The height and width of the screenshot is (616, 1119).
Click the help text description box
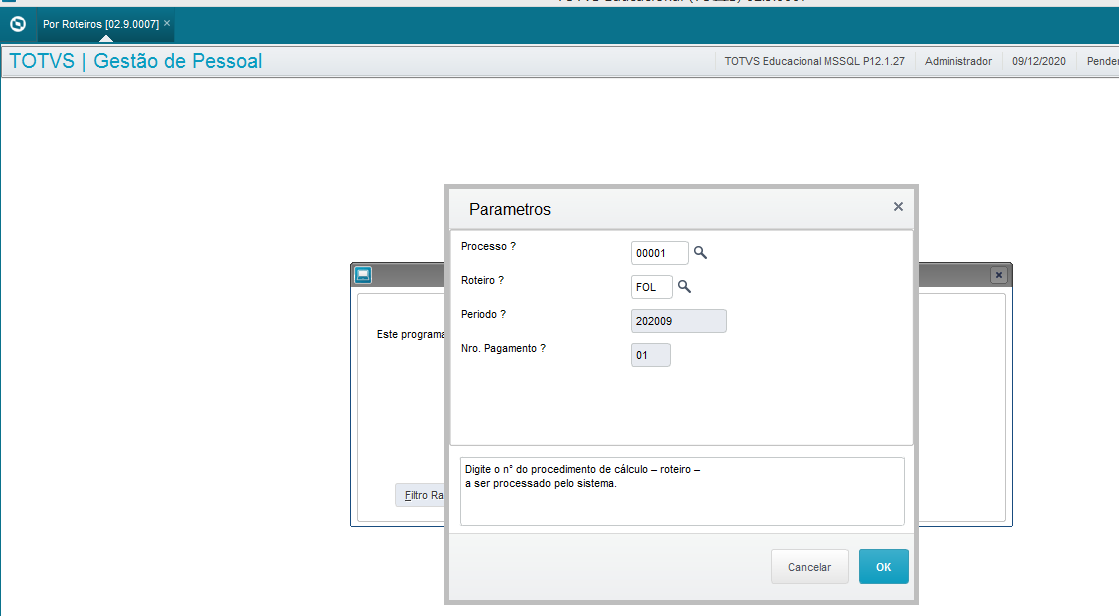click(682, 491)
